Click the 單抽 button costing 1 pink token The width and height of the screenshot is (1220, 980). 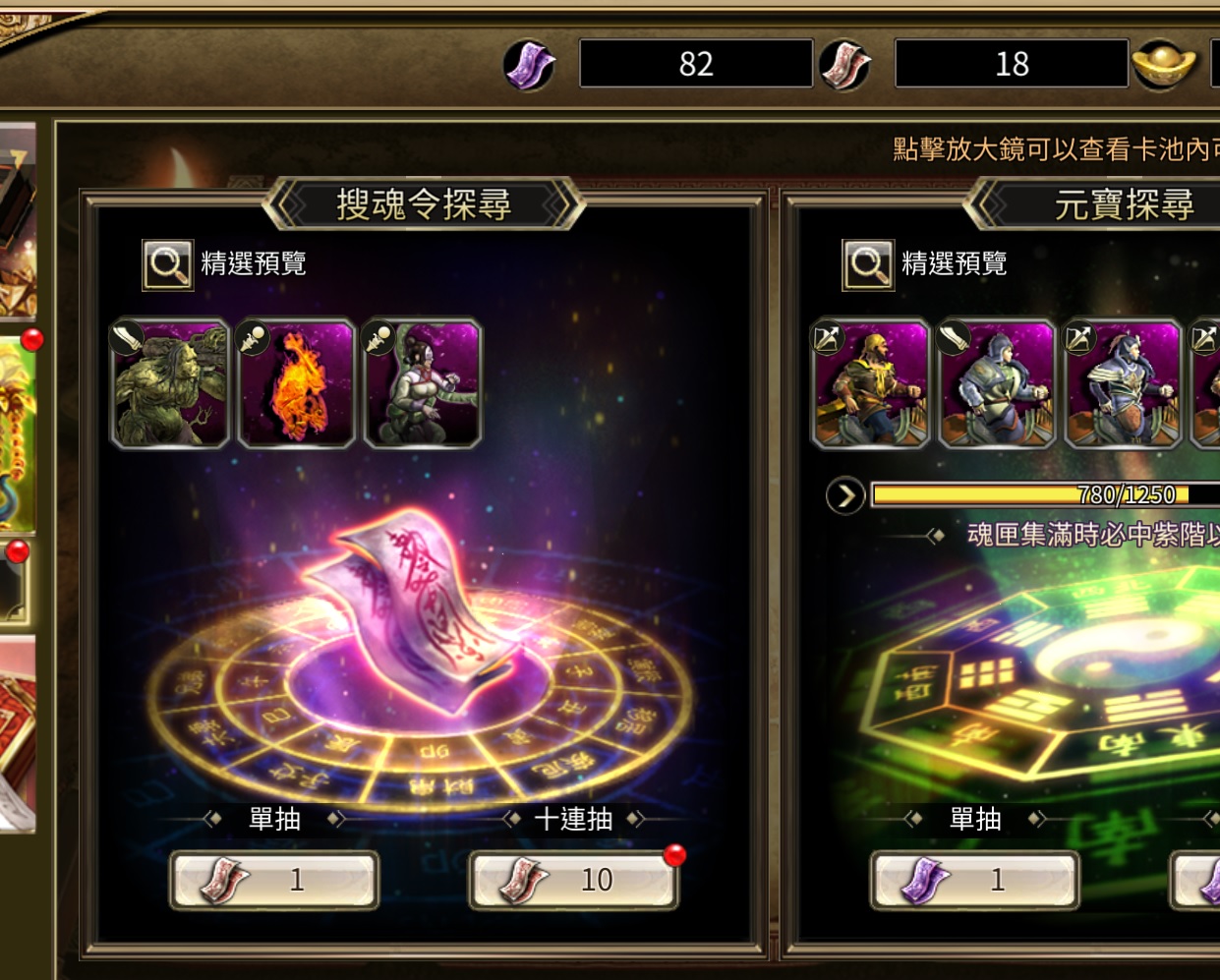coord(274,880)
